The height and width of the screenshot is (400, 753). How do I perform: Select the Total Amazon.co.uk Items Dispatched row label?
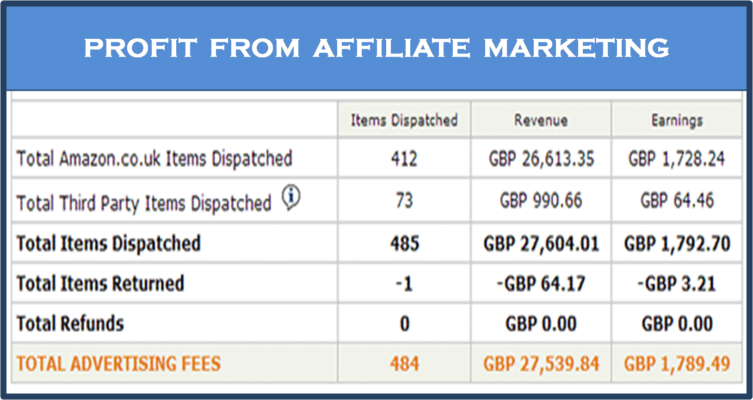[155, 158]
